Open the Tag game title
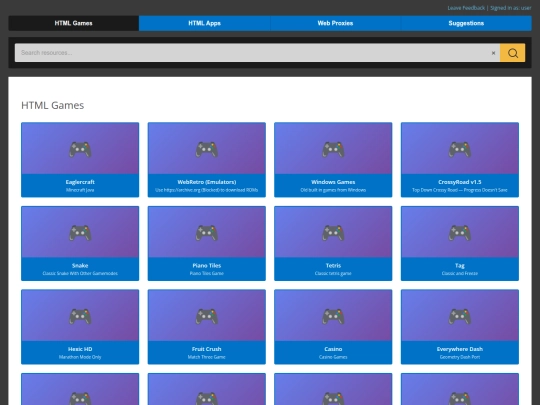 (x=460, y=266)
